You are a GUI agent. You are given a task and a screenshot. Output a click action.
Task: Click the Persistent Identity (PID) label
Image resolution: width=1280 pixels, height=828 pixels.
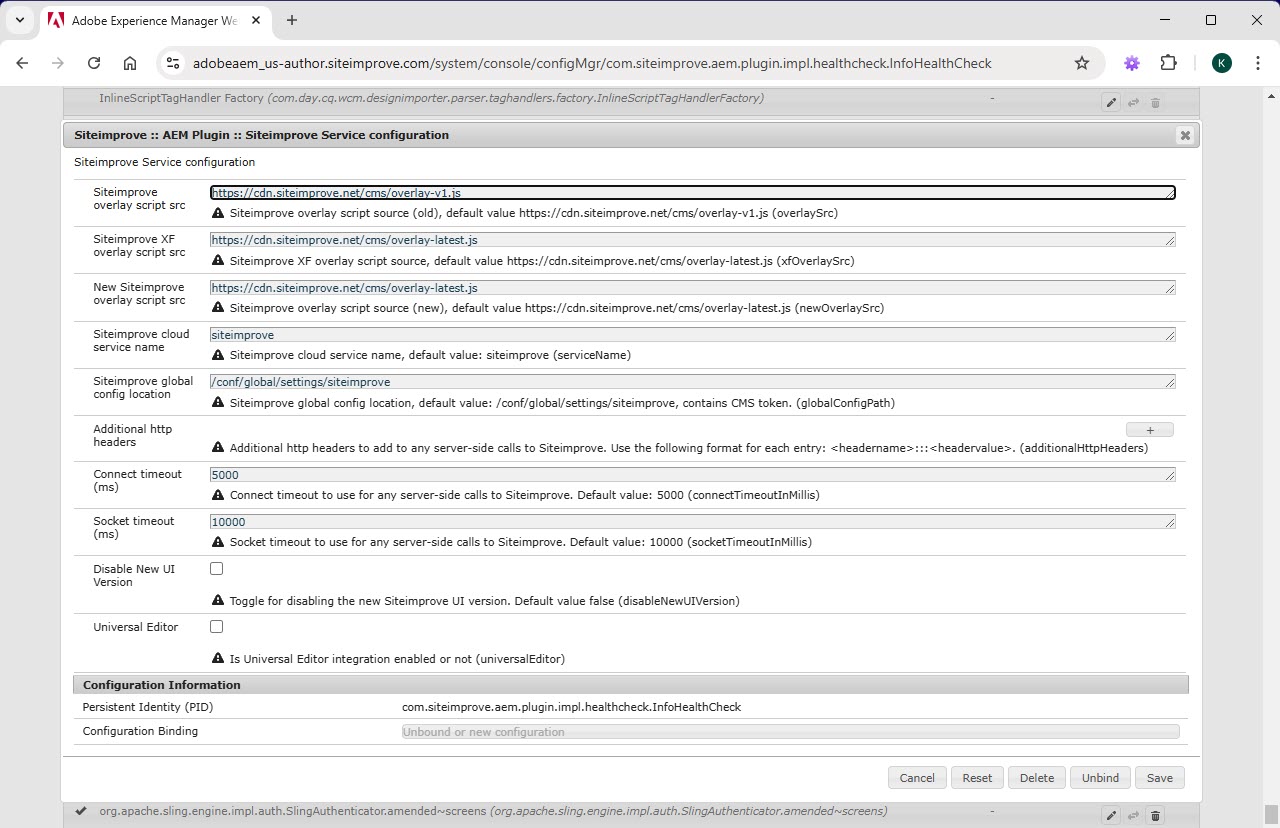148,707
